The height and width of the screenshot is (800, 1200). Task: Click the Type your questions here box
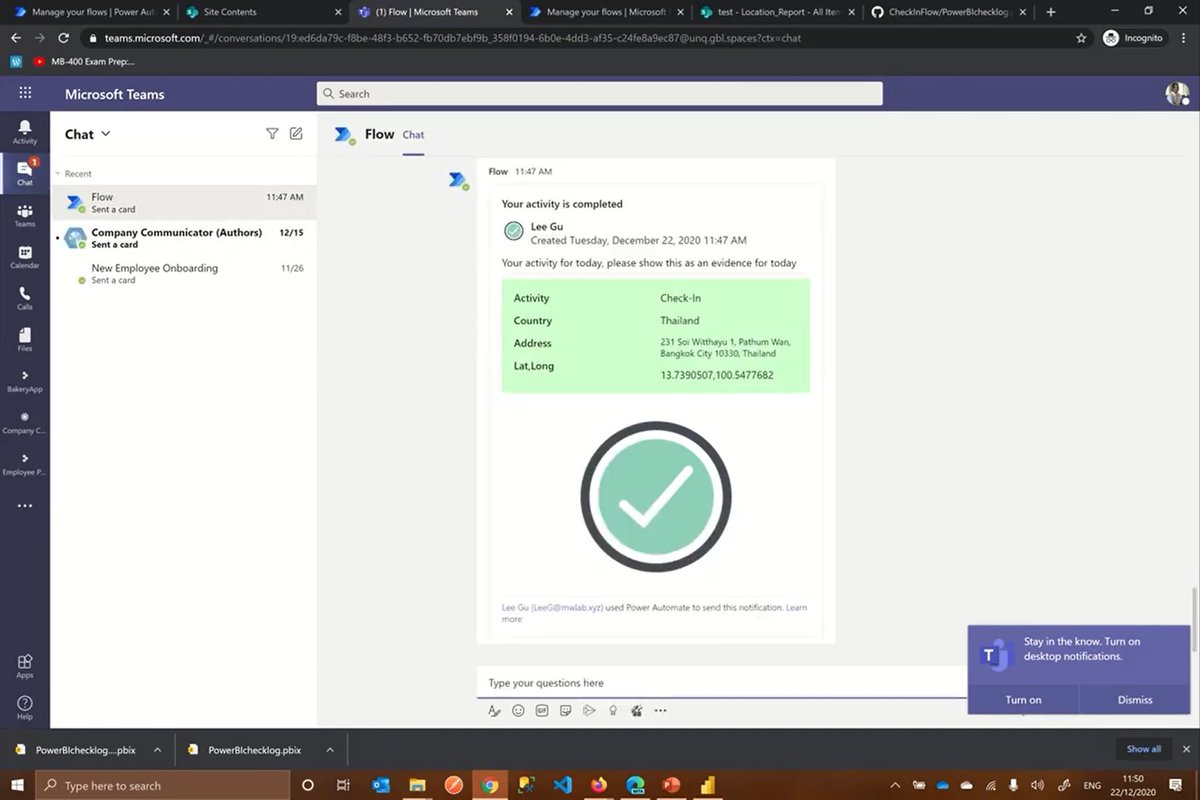point(720,682)
